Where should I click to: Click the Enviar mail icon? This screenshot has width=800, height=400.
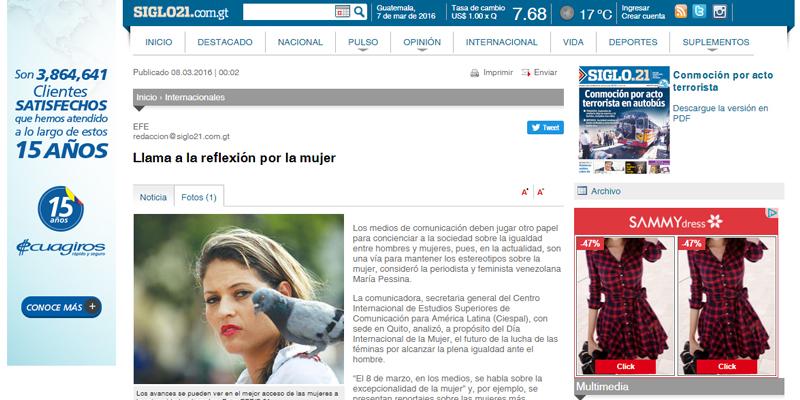coord(526,73)
